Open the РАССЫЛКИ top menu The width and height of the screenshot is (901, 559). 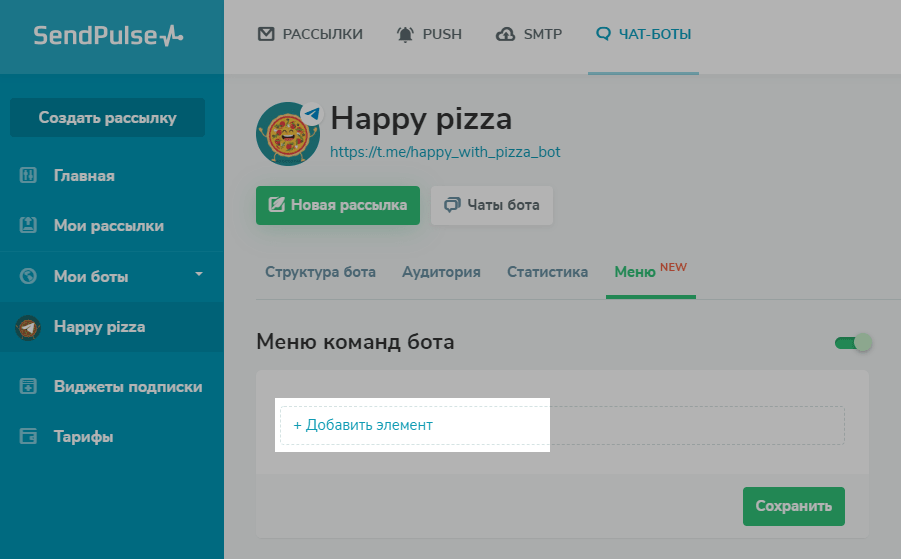pos(310,34)
